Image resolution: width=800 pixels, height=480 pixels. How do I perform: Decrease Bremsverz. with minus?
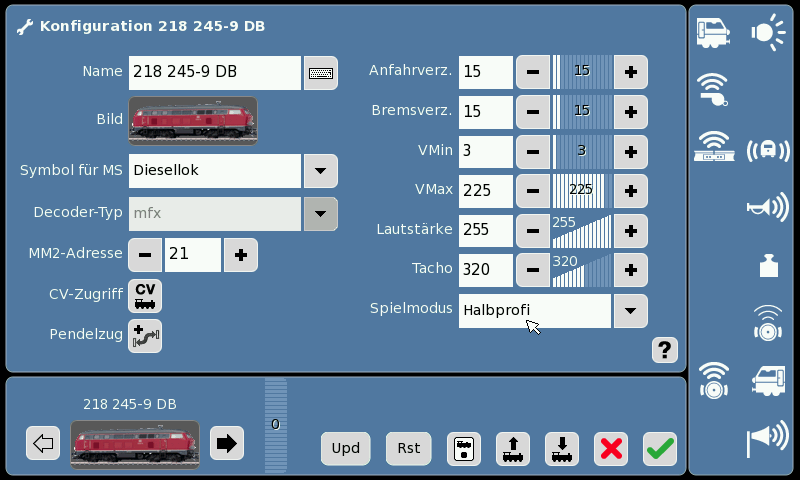tap(533, 112)
